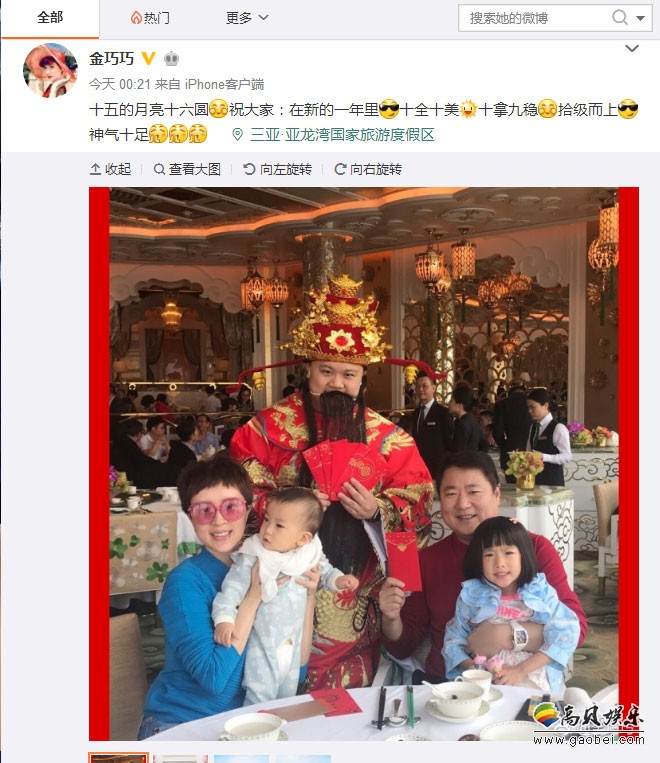
Task: Rotate image right with 向右旋转
Action: tap(368, 169)
